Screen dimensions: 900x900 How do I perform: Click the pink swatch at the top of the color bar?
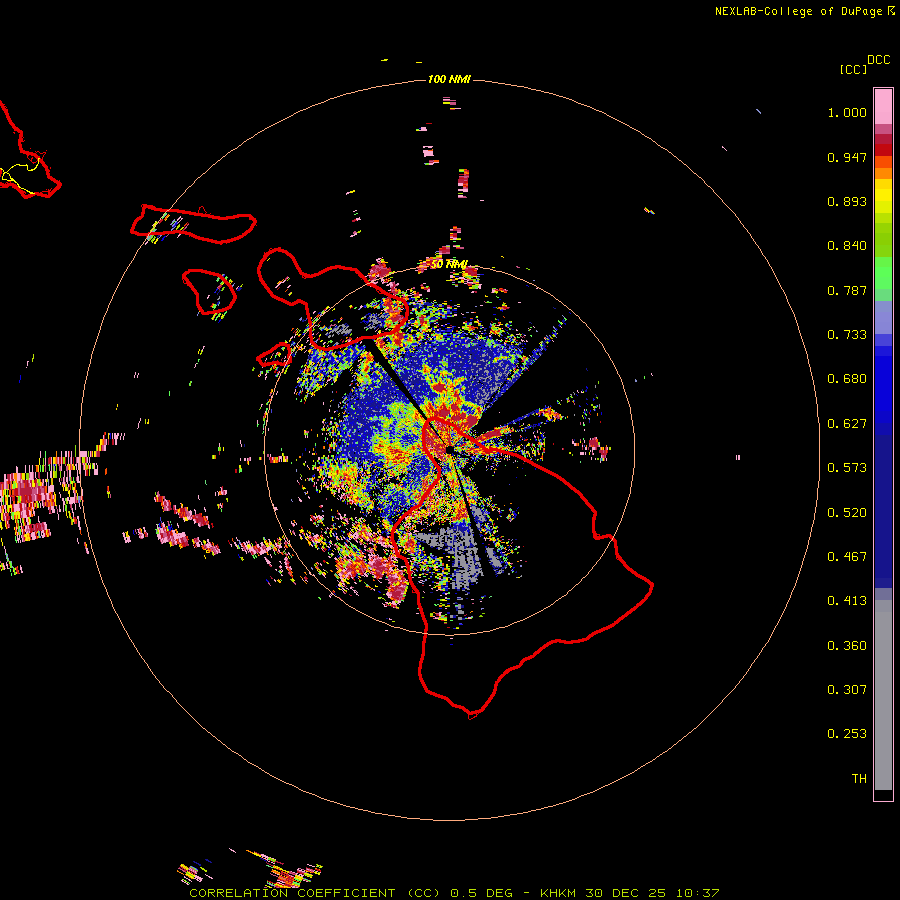point(883,107)
